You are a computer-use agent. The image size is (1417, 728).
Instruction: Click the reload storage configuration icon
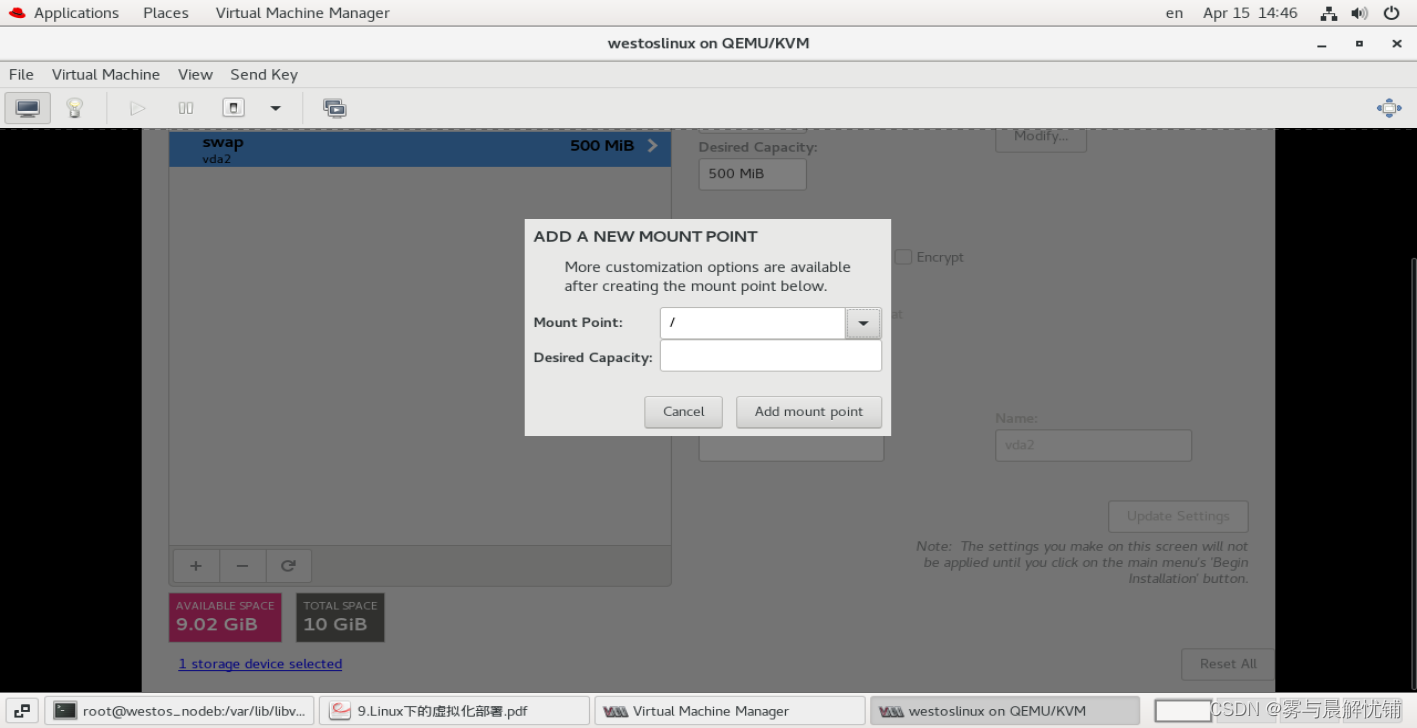[288, 565]
